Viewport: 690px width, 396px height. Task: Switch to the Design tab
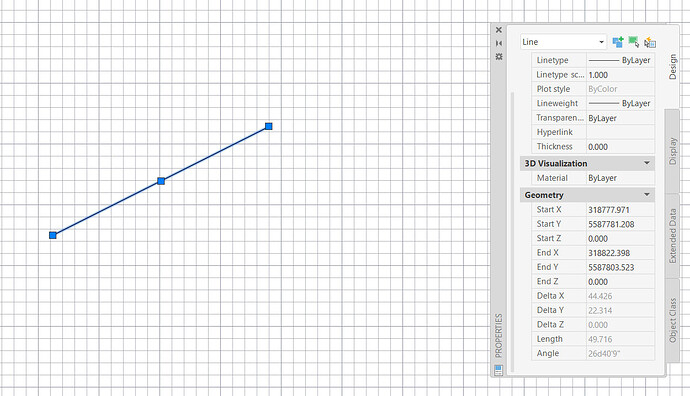[672, 66]
